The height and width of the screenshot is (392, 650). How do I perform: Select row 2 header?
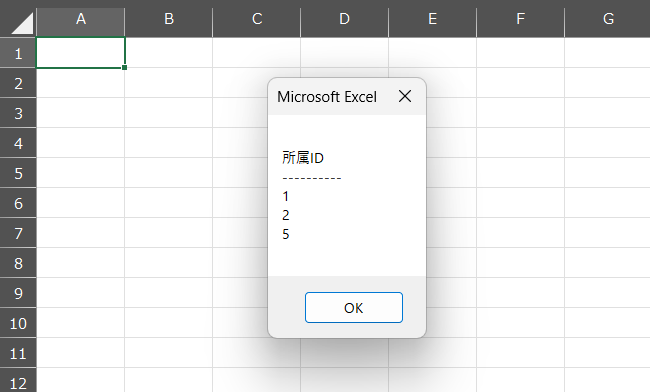(x=18, y=83)
